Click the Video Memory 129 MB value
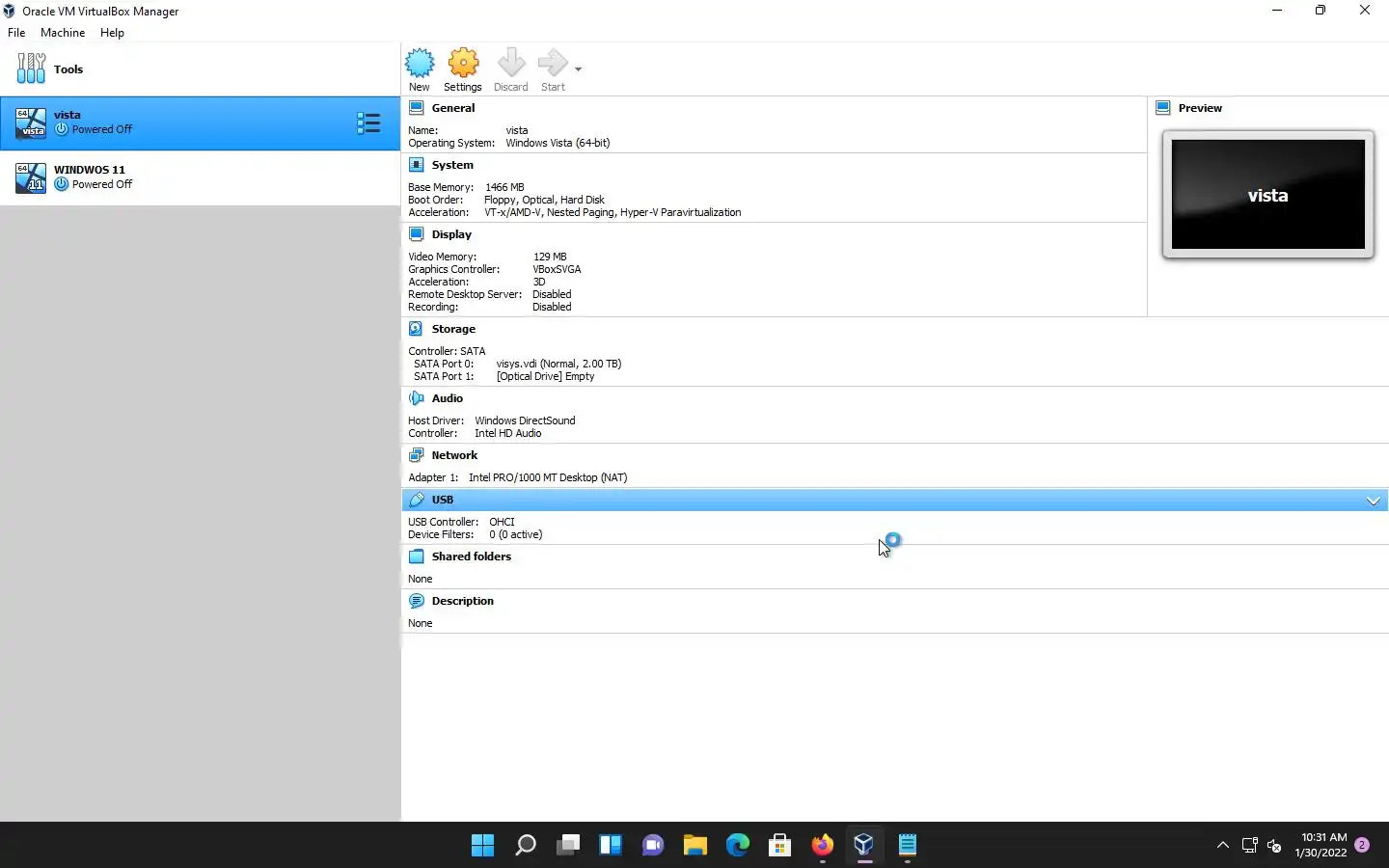Viewport: 1389px width, 868px height. click(550, 257)
